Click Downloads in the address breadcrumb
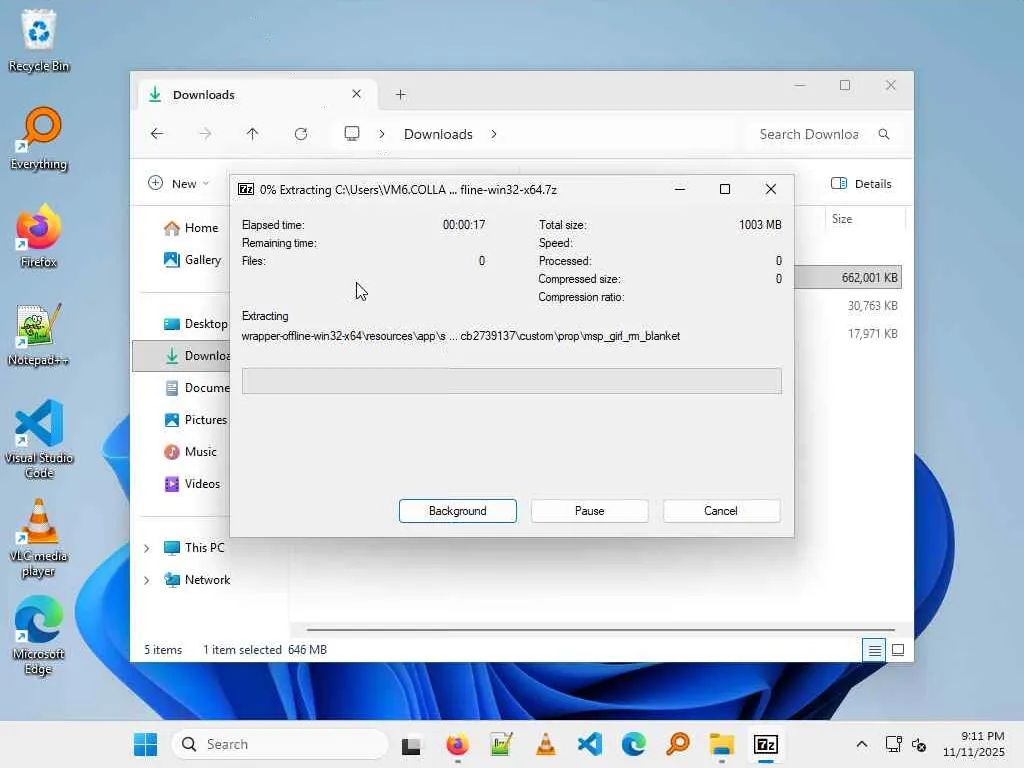The image size is (1024, 768). [438, 134]
